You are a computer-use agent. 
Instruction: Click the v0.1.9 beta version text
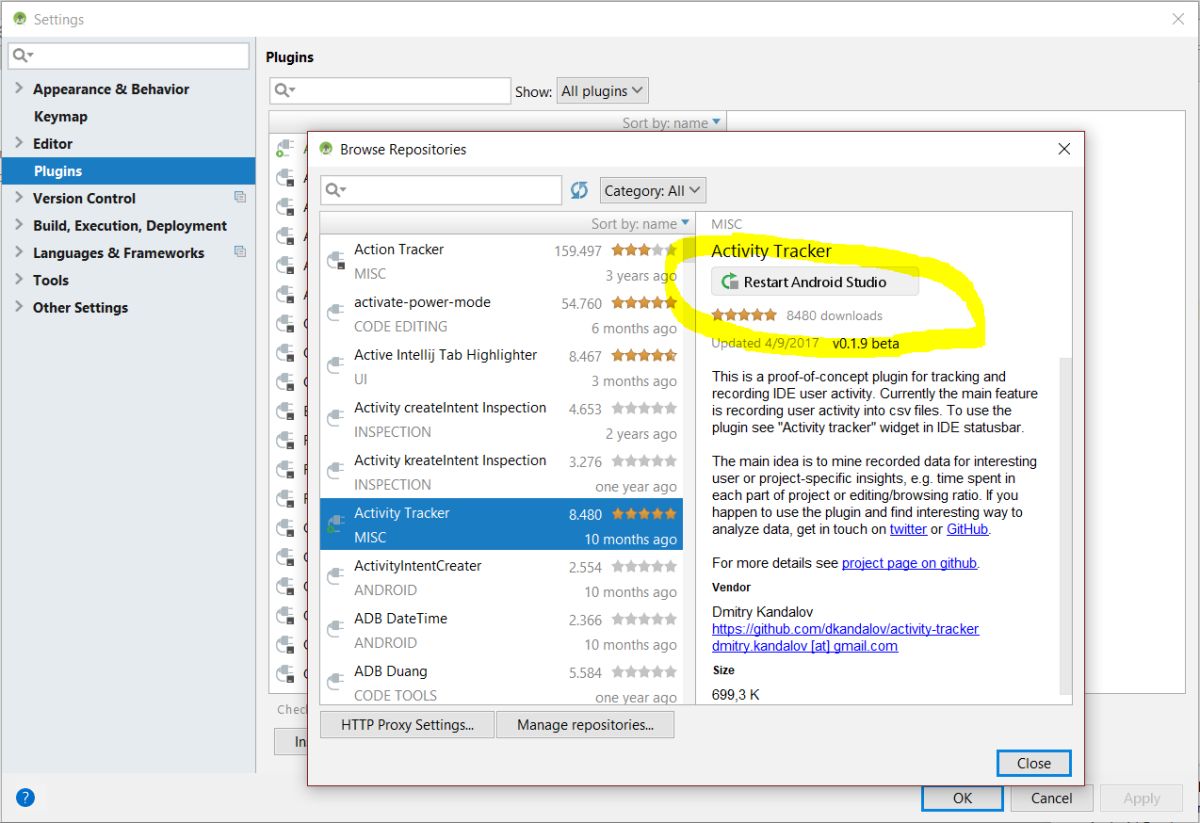click(866, 343)
